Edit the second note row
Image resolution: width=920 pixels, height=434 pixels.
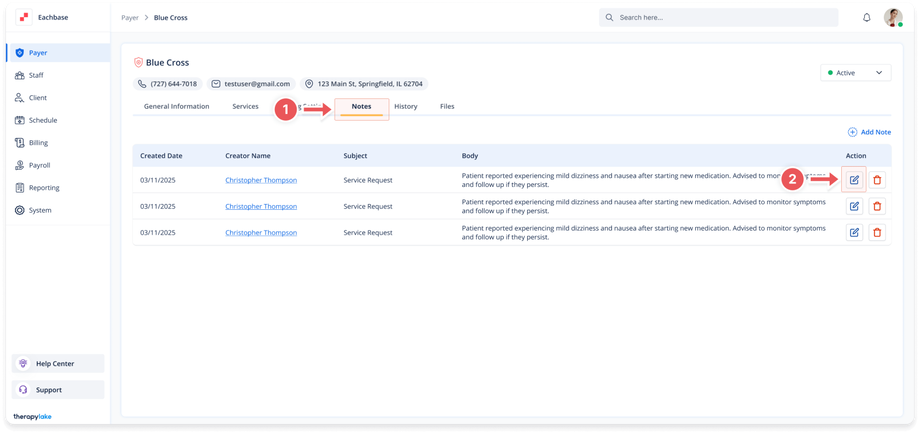coord(854,206)
